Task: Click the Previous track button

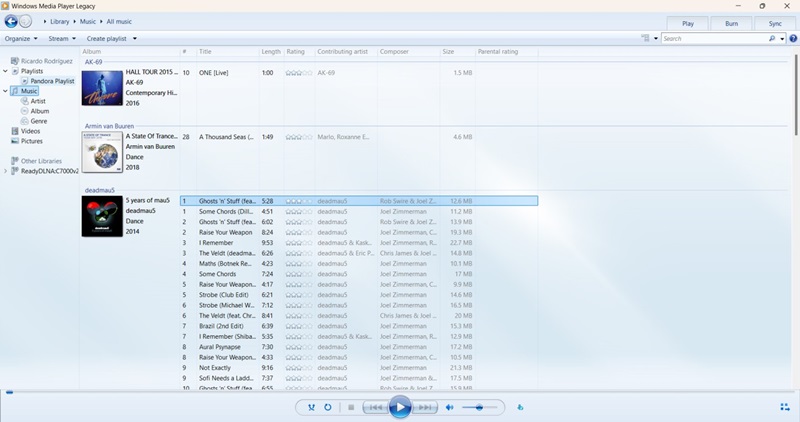Action: (376, 407)
